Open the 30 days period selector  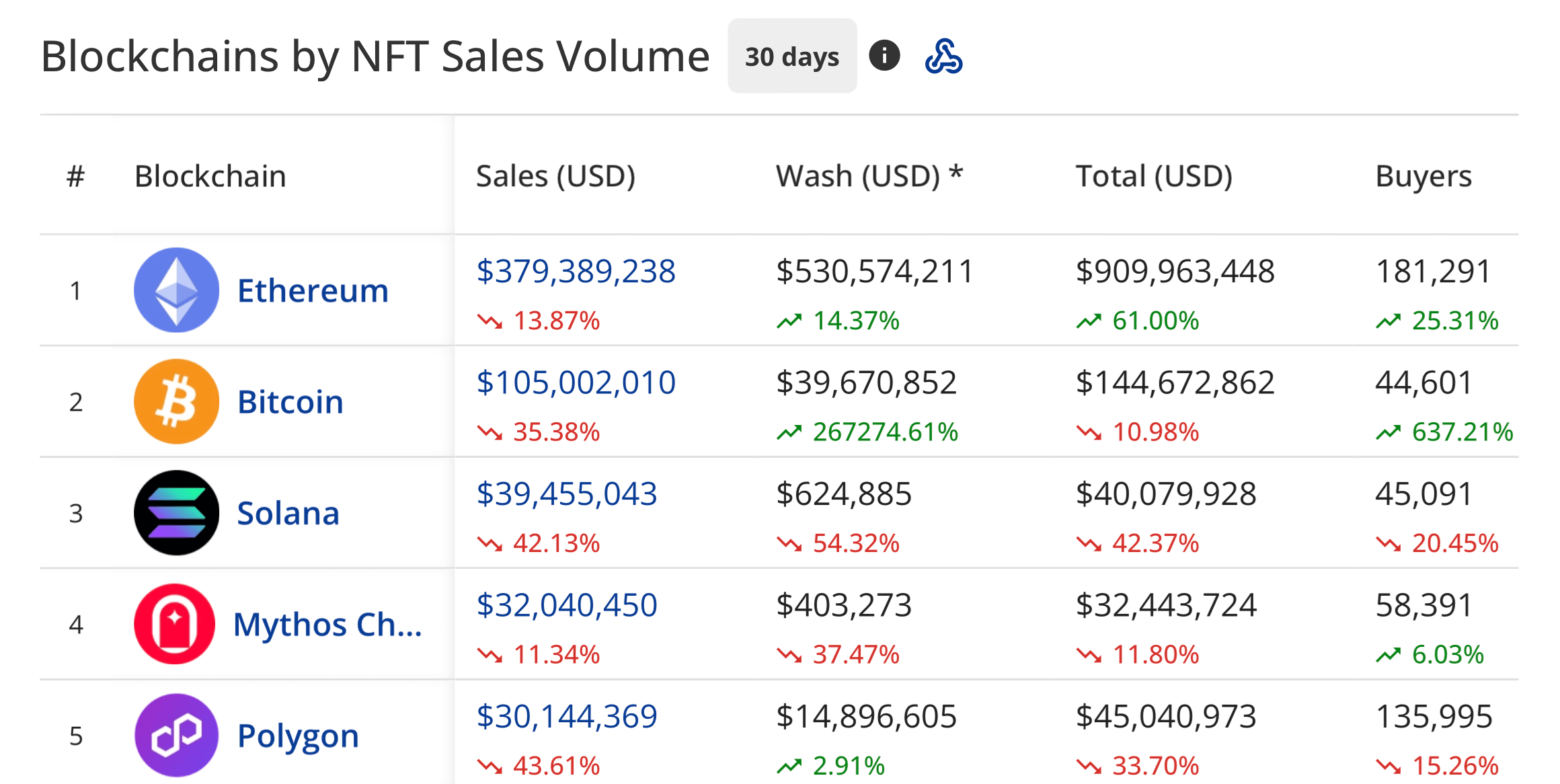(792, 56)
